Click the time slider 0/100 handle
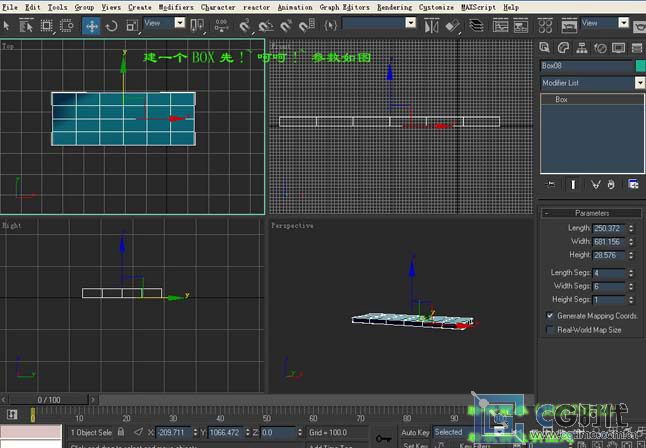Viewport: 646px width, 448px height. point(49,399)
